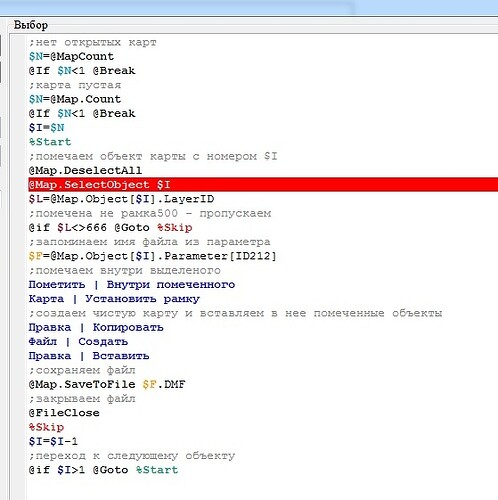498x500 pixels.
Task: Click the final @Goto %Start loop line
Action: (103, 470)
